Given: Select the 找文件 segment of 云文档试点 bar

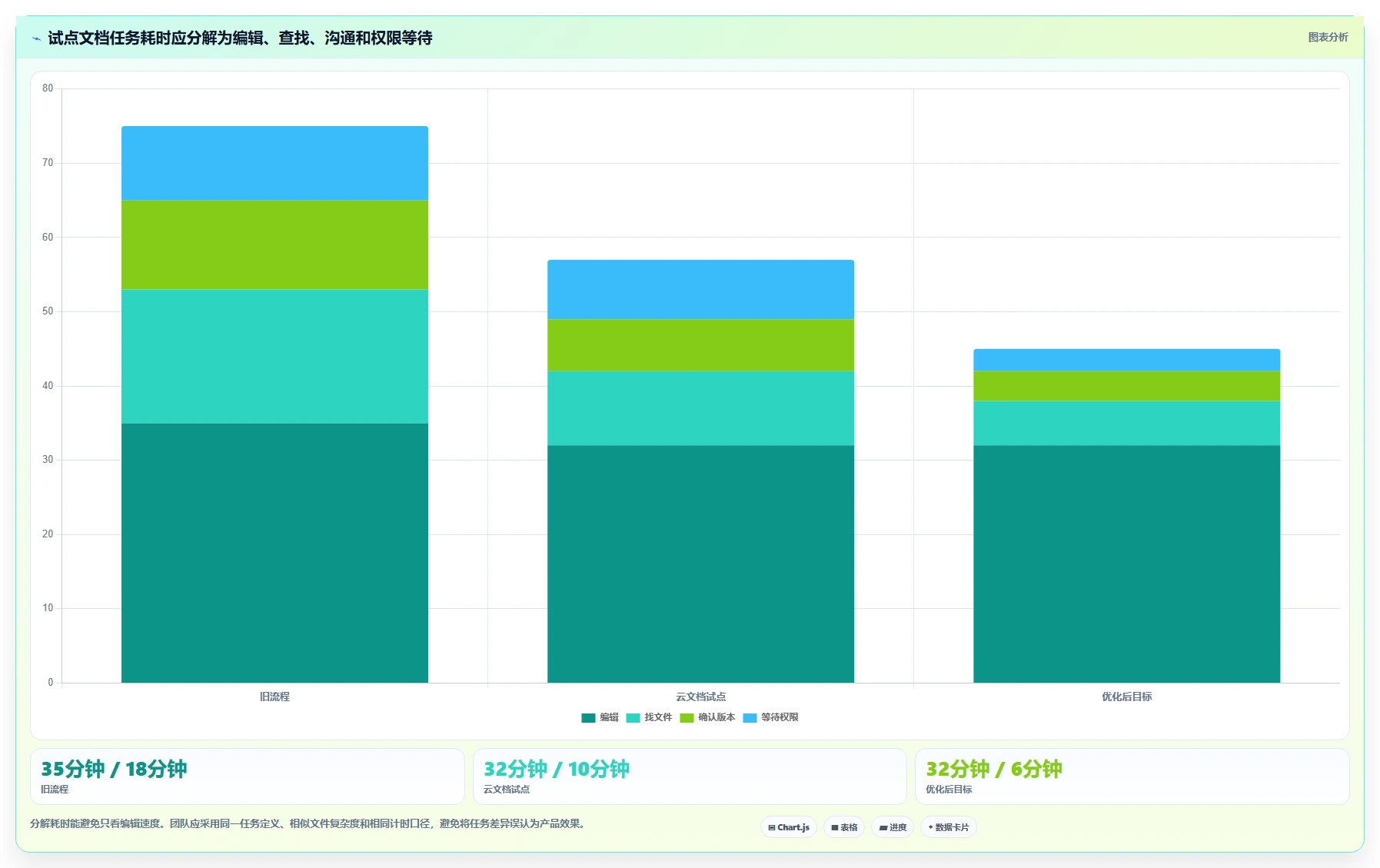Looking at the screenshot, I should [x=700, y=408].
